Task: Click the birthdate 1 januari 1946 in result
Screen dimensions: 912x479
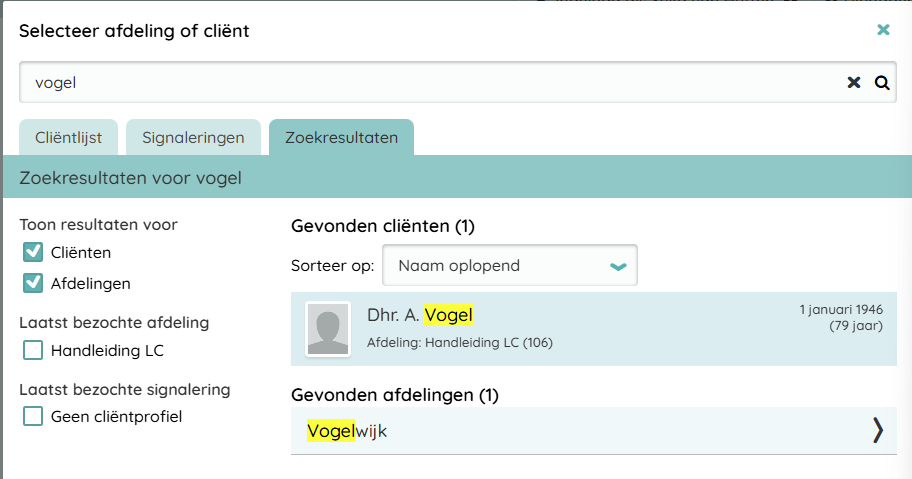Action: point(841,310)
